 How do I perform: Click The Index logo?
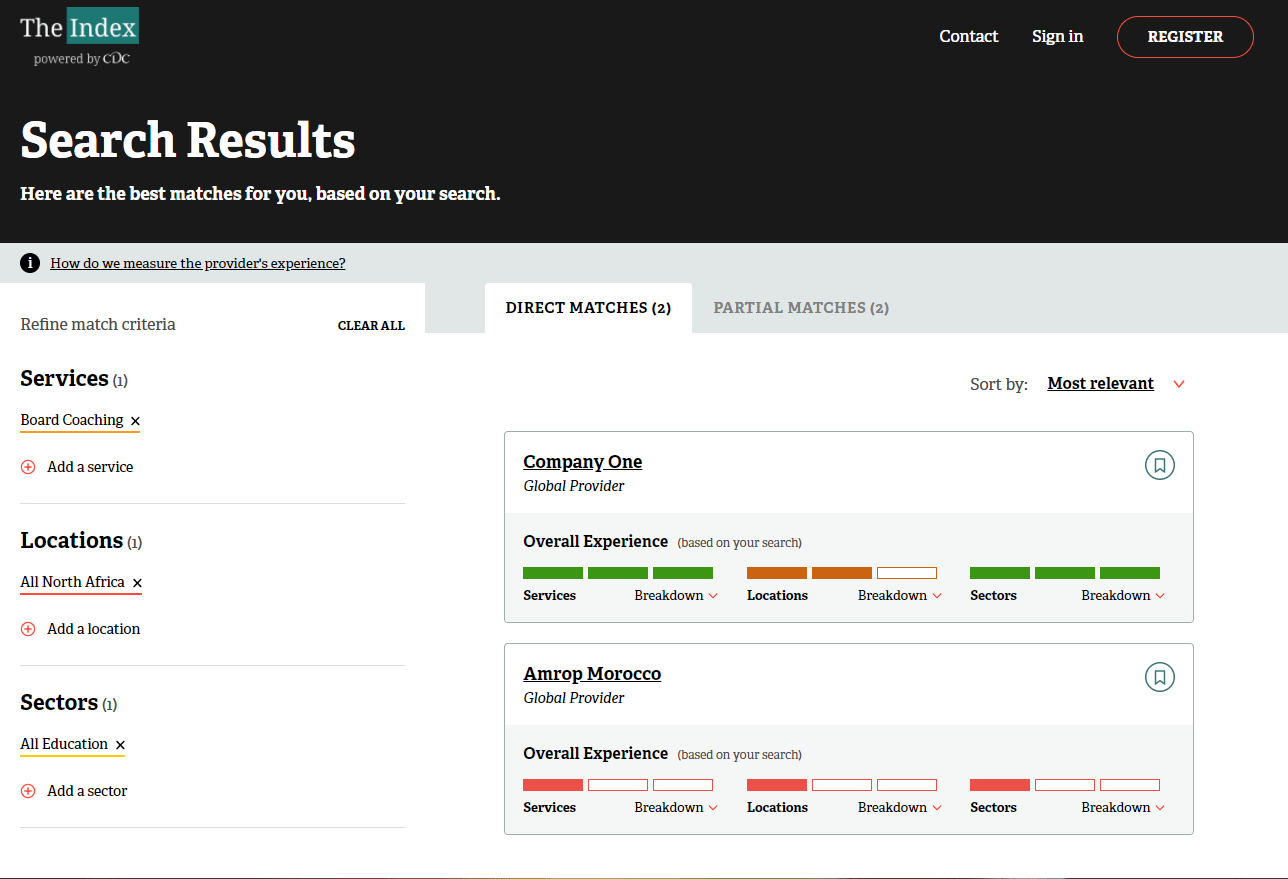pos(79,37)
